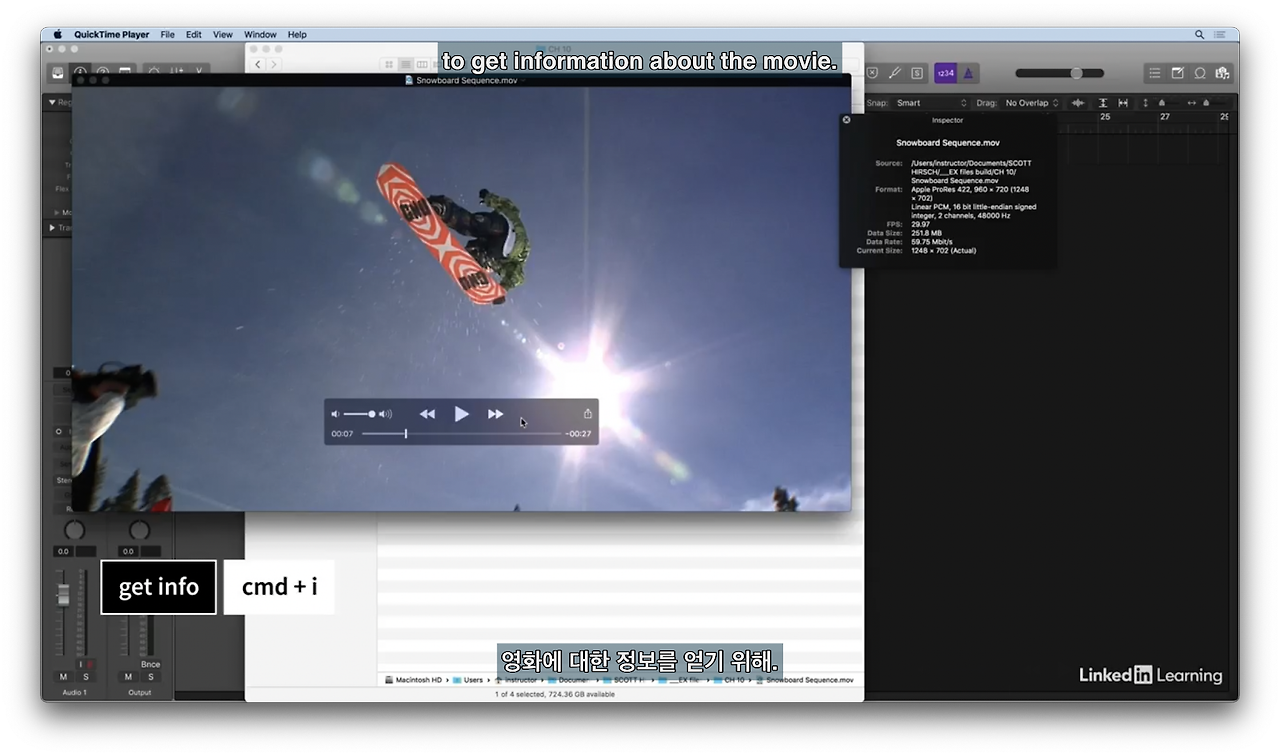The image size is (1280, 756).
Task: Click bar 25 on timeline ruler
Action: click(1105, 117)
